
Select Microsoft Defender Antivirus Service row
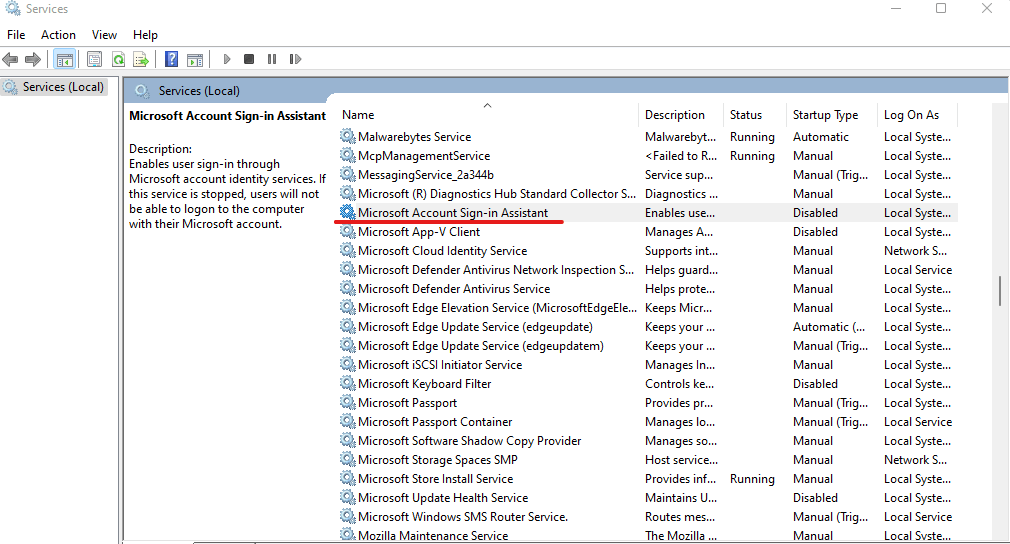click(x=647, y=288)
